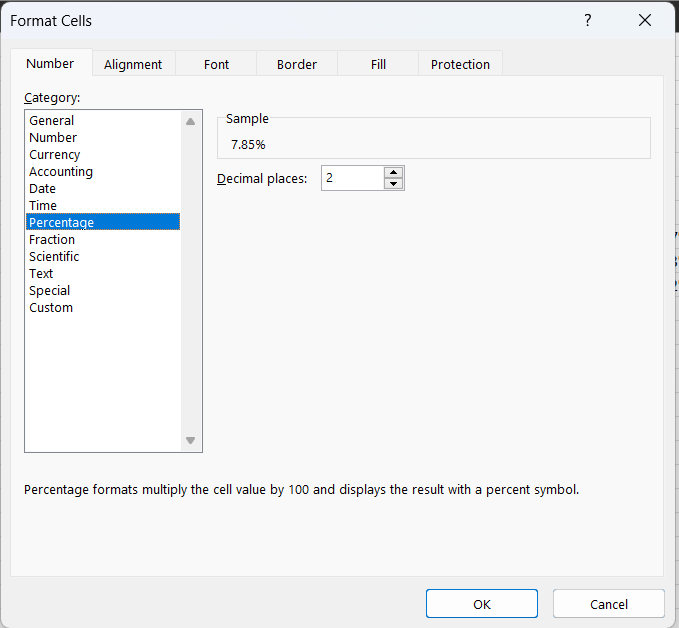Go to the Border tab

pos(297,64)
